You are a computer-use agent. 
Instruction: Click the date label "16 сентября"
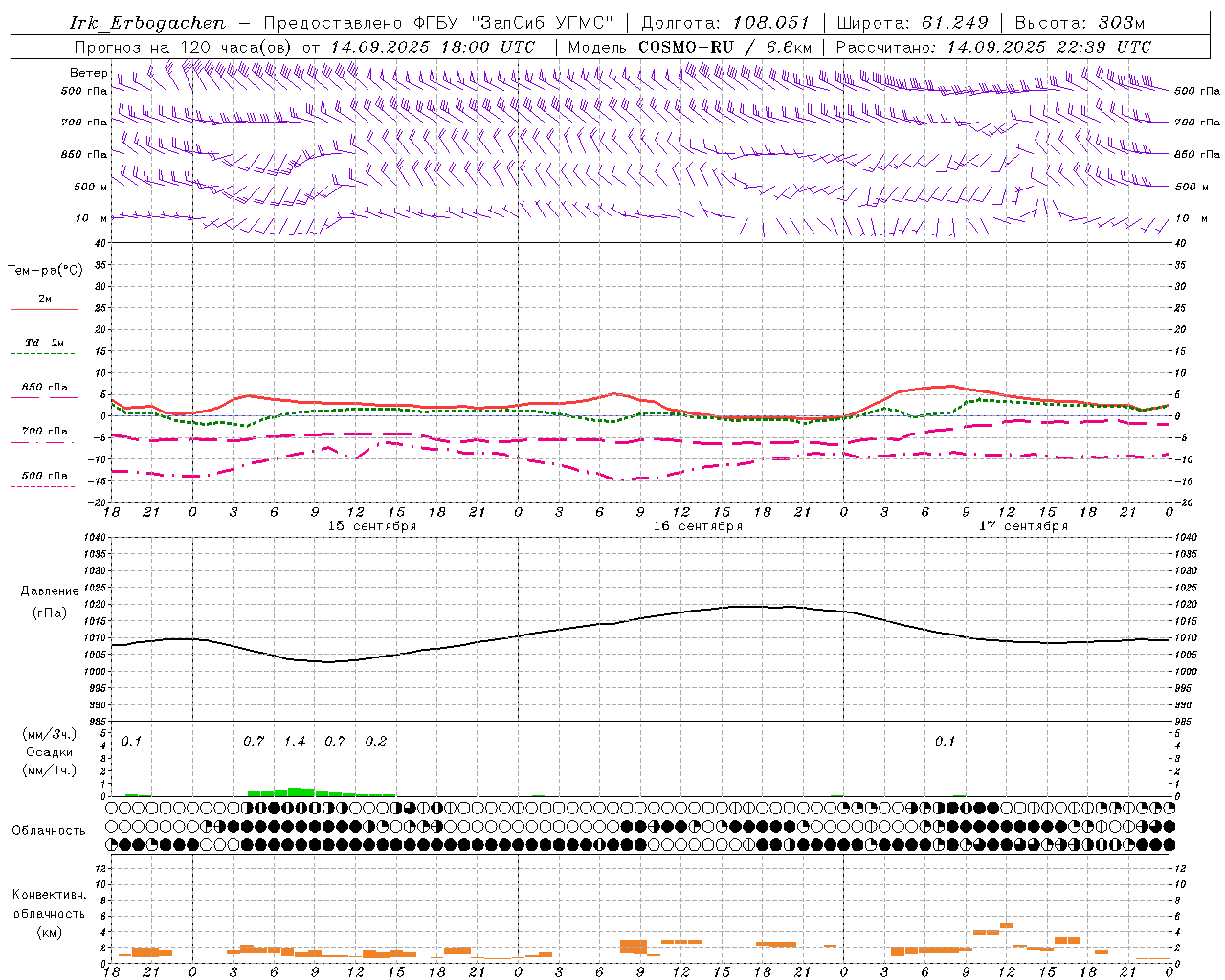697,526
